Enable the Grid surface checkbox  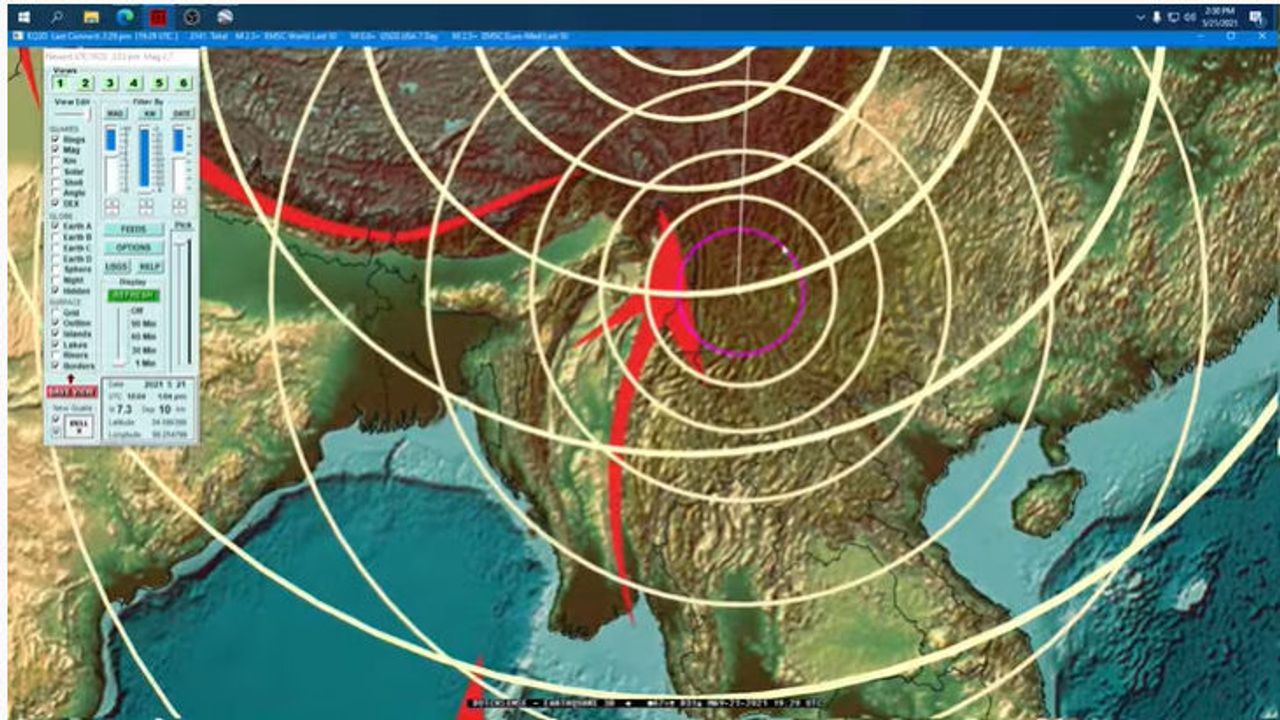[x=57, y=313]
